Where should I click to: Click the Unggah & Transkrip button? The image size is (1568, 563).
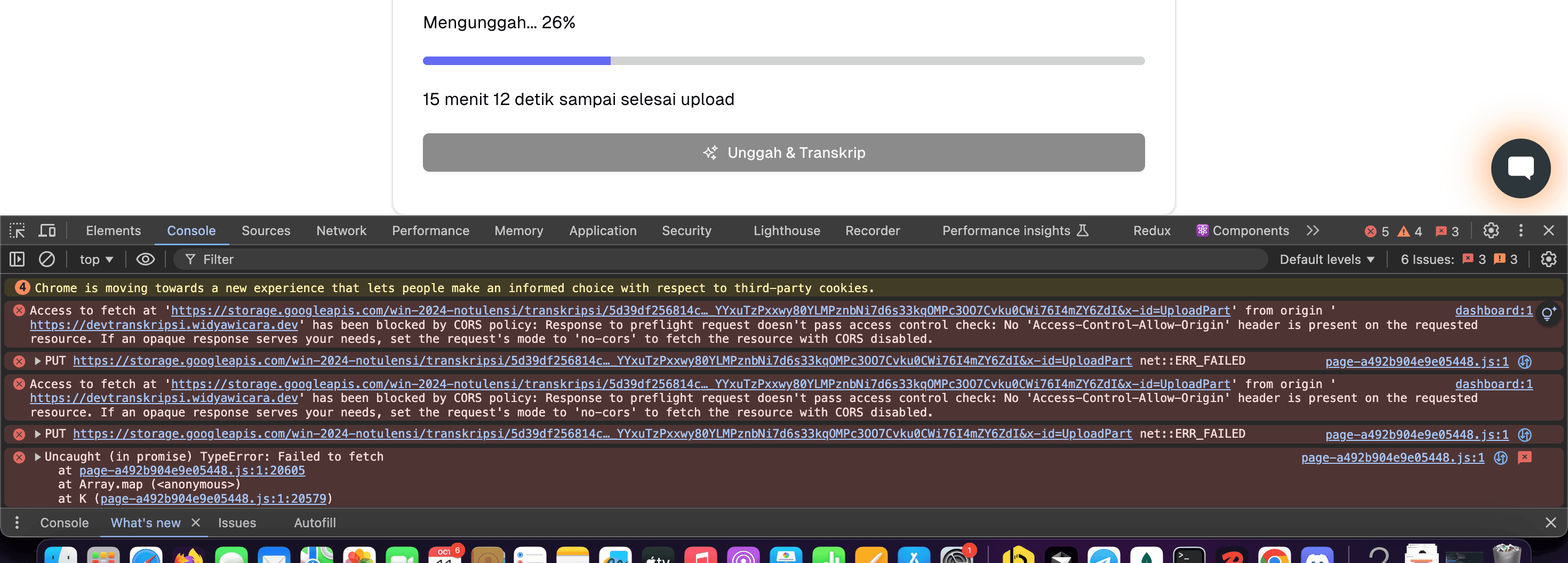tap(783, 153)
